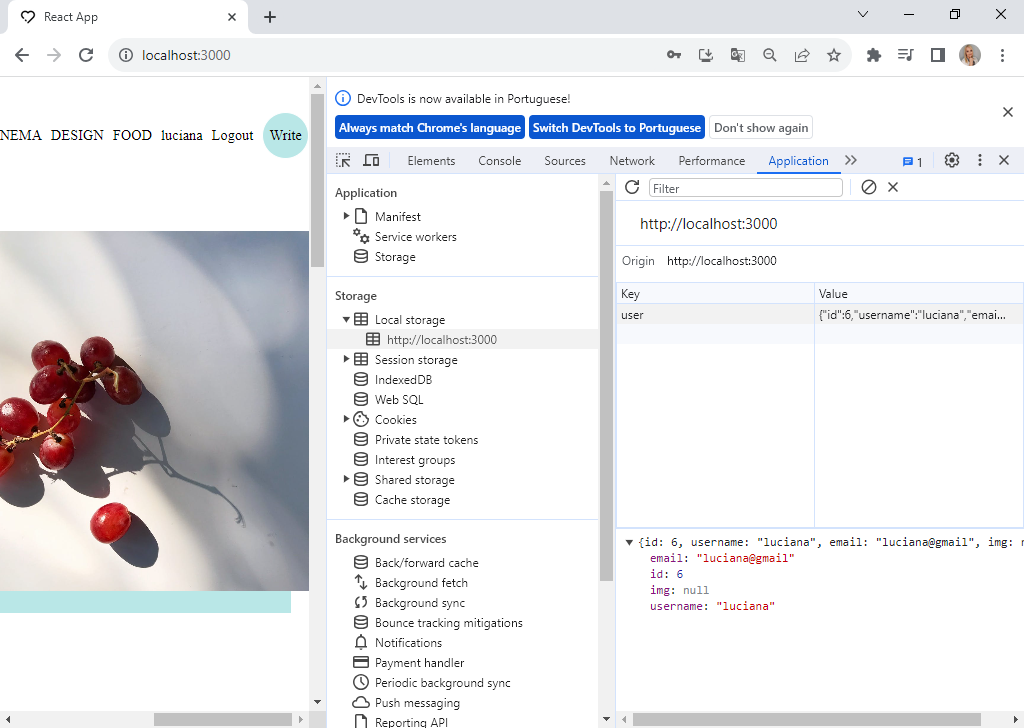This screenshot has width=1024, height=728.
Task: Open DevTools customize three-dot menu
Action: (x=980, y=160)
